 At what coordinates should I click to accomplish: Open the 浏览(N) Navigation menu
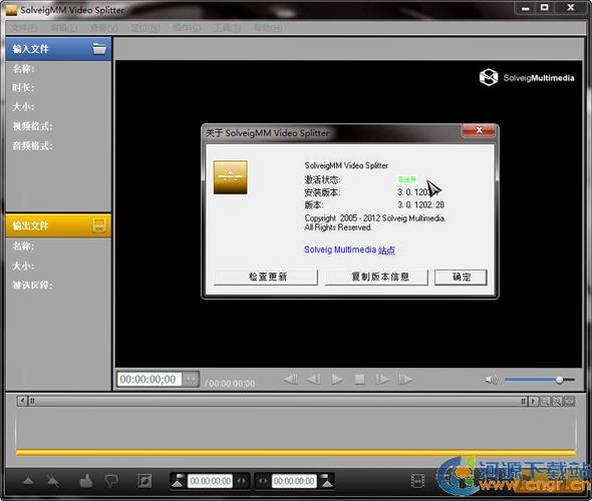[x=145, y=28]
